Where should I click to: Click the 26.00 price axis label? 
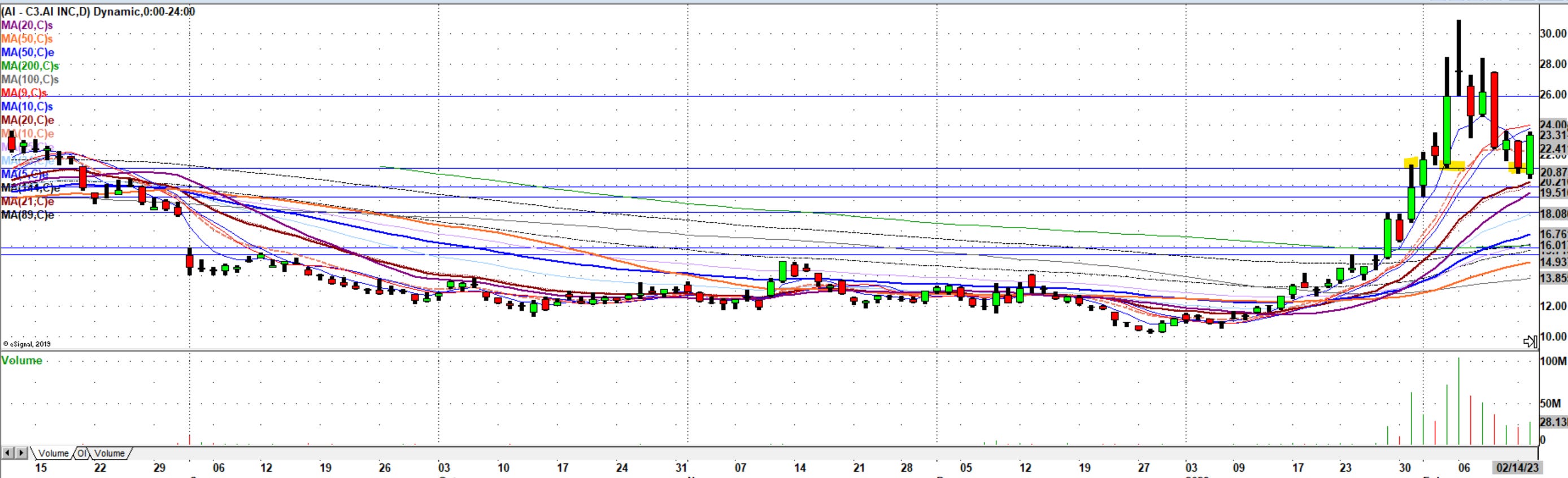(1553, 94)
